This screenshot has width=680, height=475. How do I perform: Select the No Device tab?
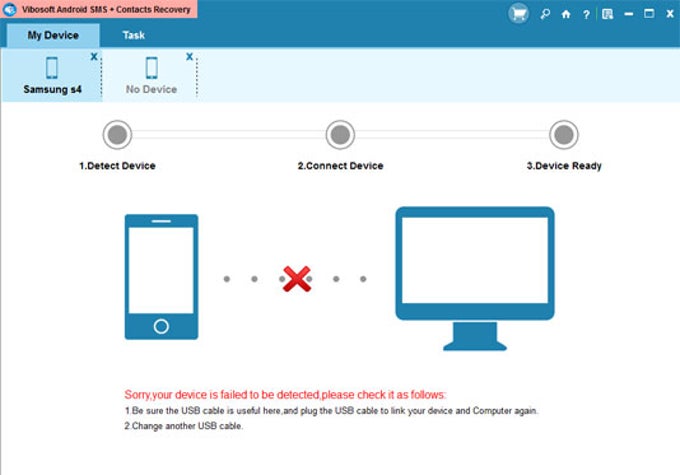tap(150, 75)
